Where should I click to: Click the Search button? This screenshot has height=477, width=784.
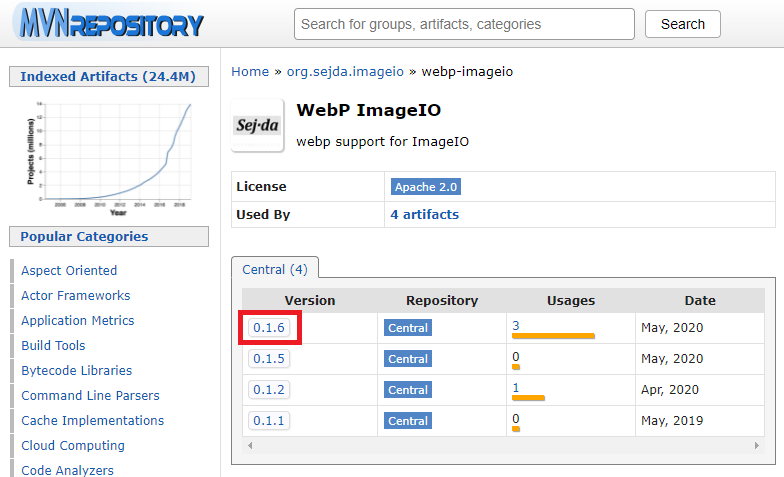tap(682, 24)
